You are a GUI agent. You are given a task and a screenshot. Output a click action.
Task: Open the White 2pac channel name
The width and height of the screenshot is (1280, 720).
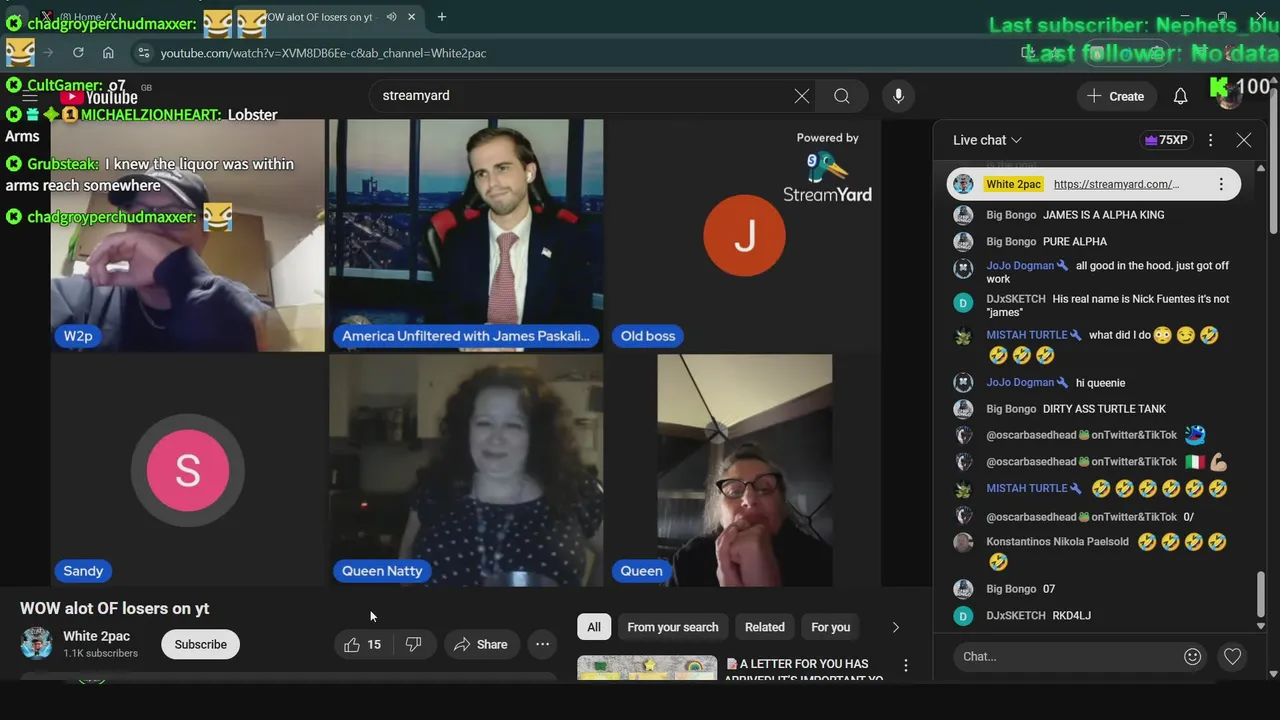(97, 636)
